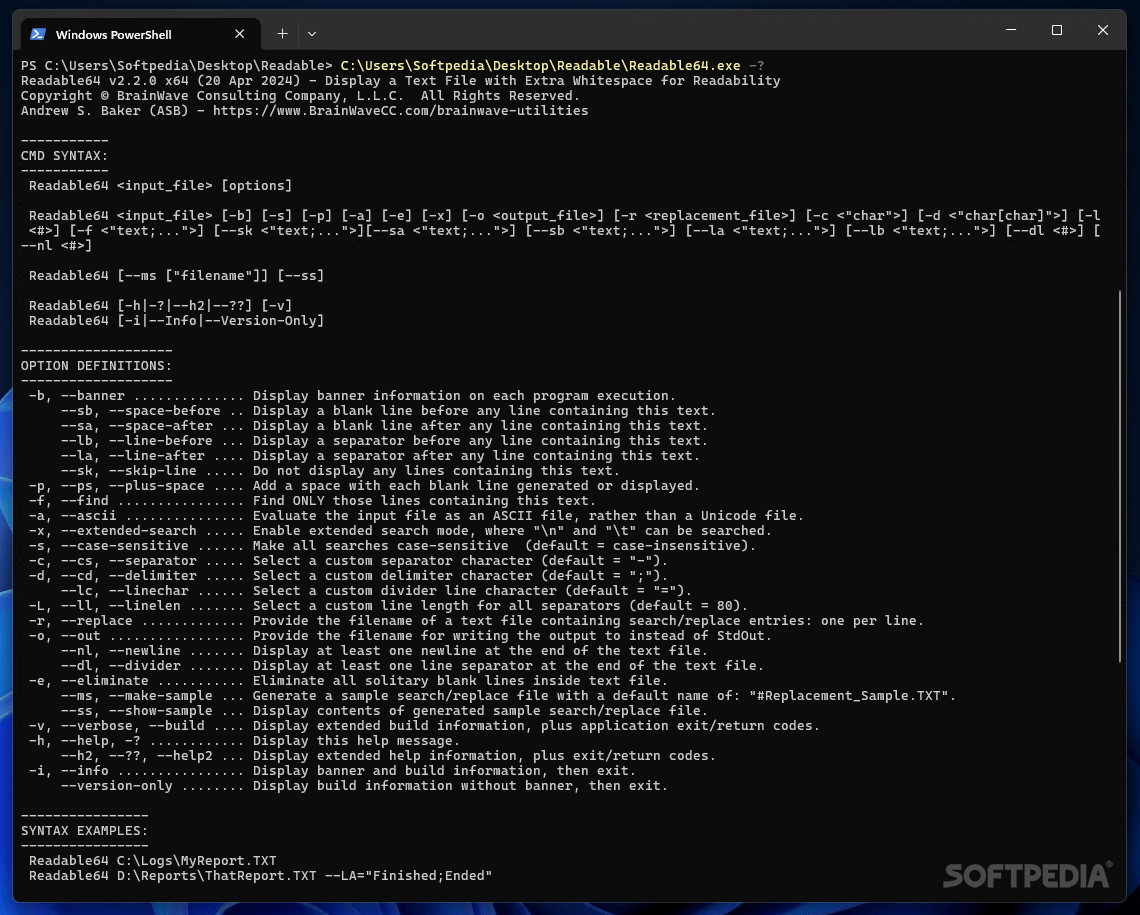Screen dimensions: 1140x915
Task: Click the '--nl, --newline' option line
Action: coord(384,650)
